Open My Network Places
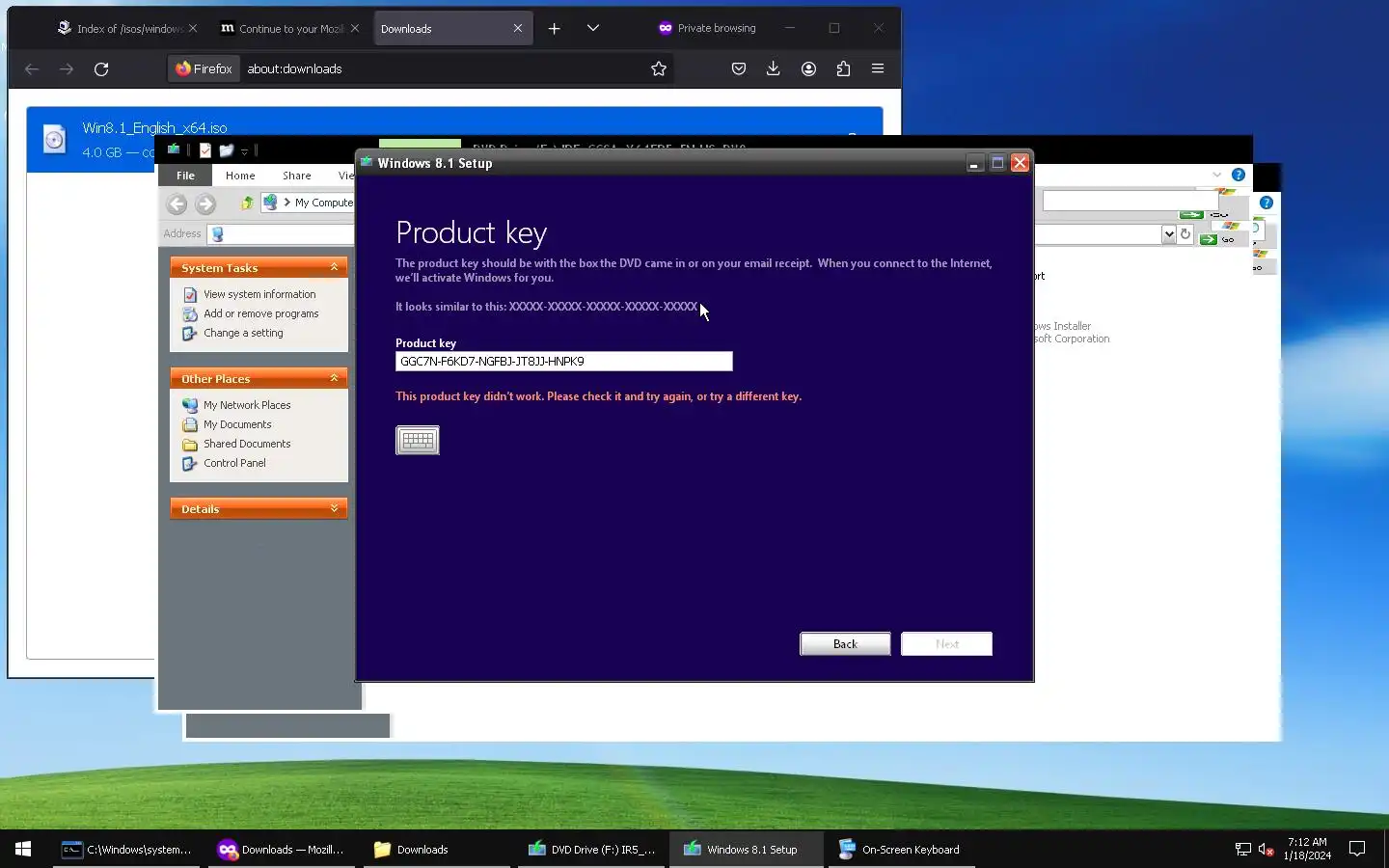Viewport: 1389px width, 868px height. pyautogui.click(x=247, y=405)
